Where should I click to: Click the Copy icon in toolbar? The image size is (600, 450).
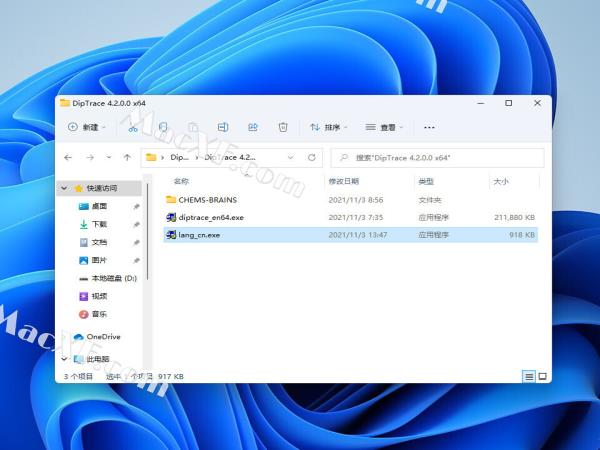[x=163, y=127]
